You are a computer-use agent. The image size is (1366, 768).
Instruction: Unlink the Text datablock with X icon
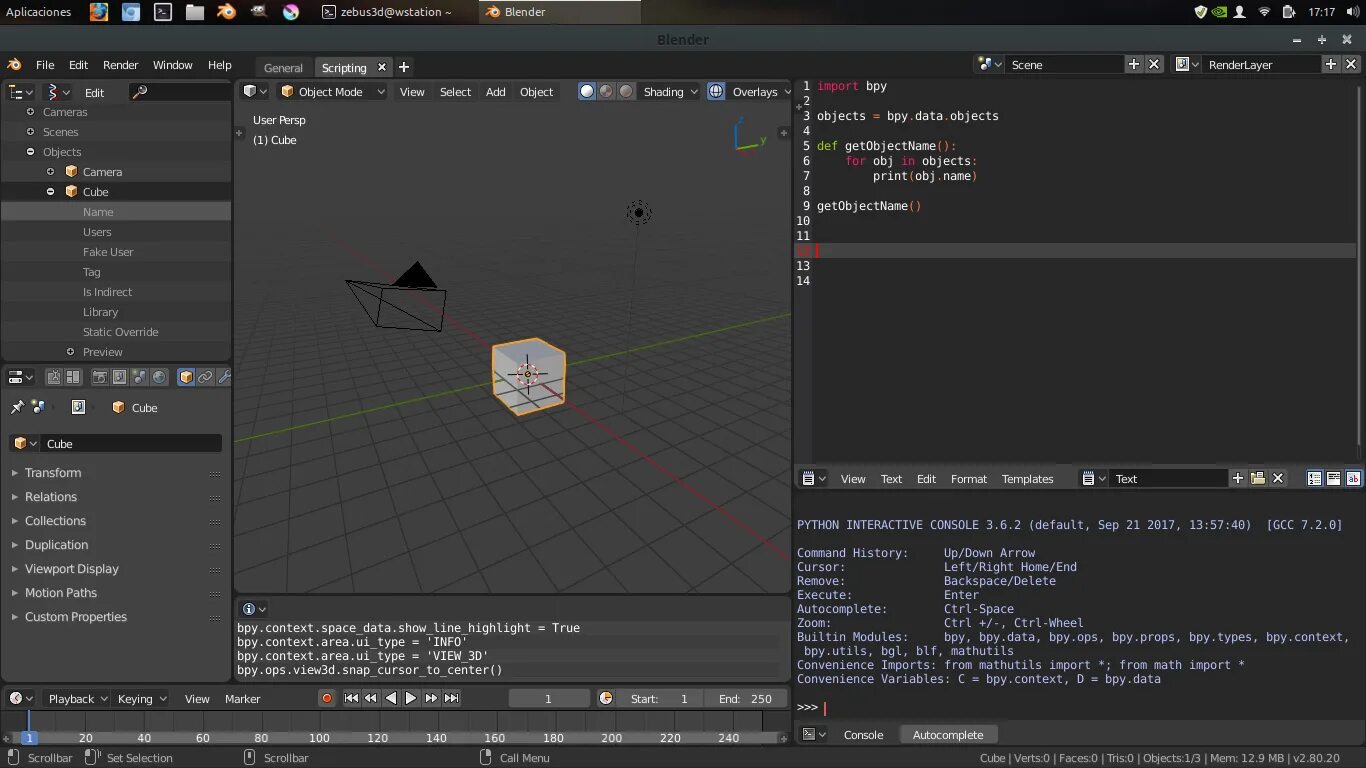tap(1278, 479)
